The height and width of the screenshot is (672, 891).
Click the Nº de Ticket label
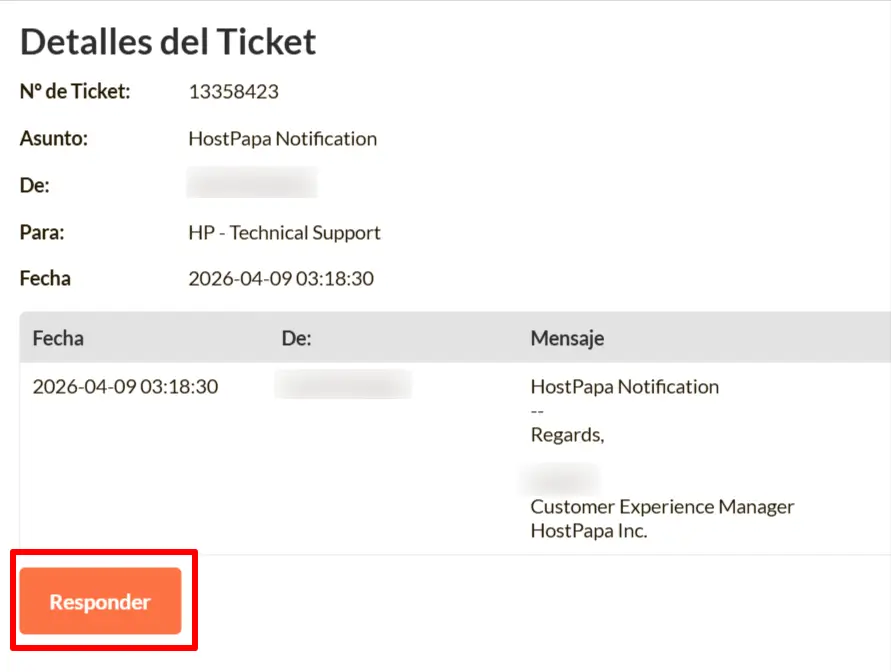tap(75, 92)
